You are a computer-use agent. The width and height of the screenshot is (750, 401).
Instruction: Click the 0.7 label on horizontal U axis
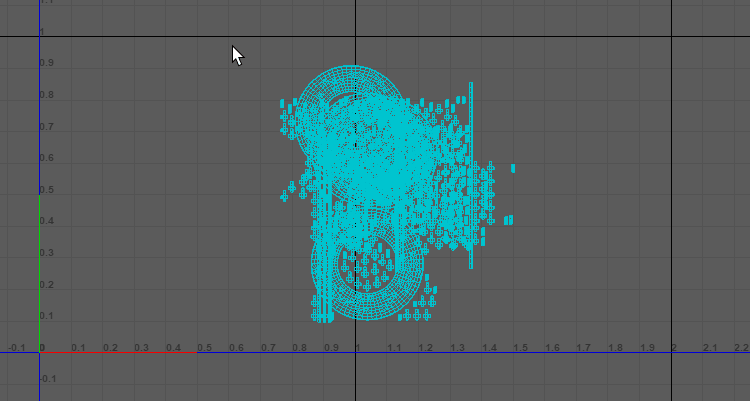click(x=268, y=348)
